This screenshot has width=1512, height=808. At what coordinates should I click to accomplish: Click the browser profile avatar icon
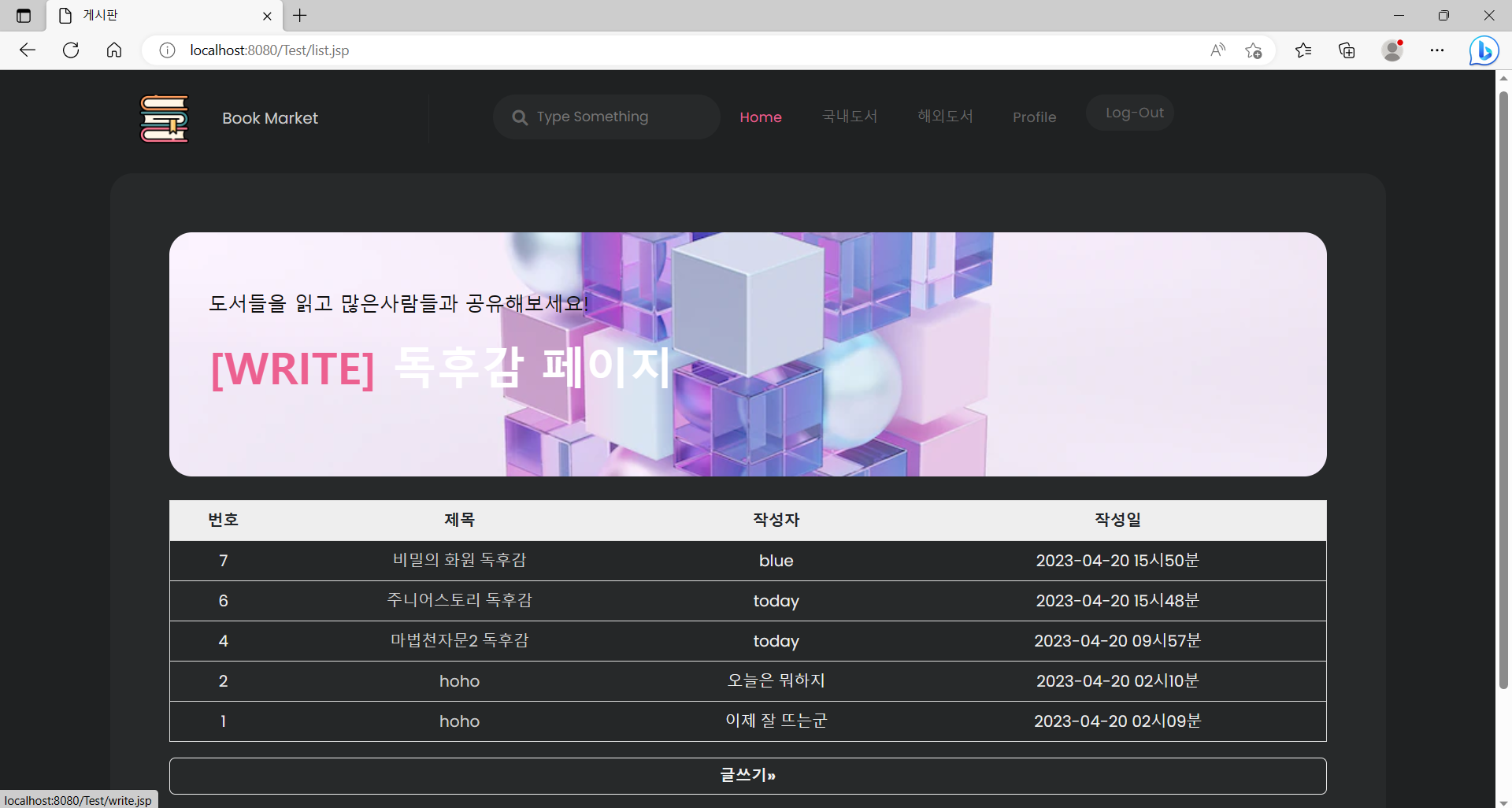tap(1392, 50)
